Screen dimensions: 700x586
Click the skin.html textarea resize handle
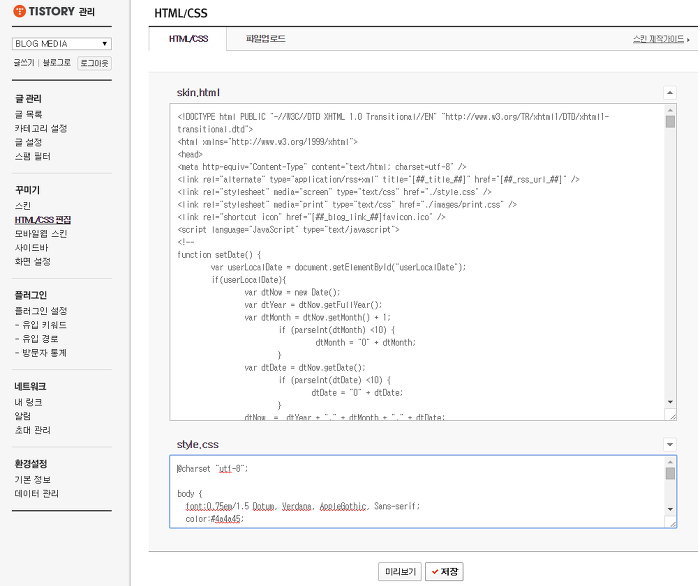(x=672, y=416)
